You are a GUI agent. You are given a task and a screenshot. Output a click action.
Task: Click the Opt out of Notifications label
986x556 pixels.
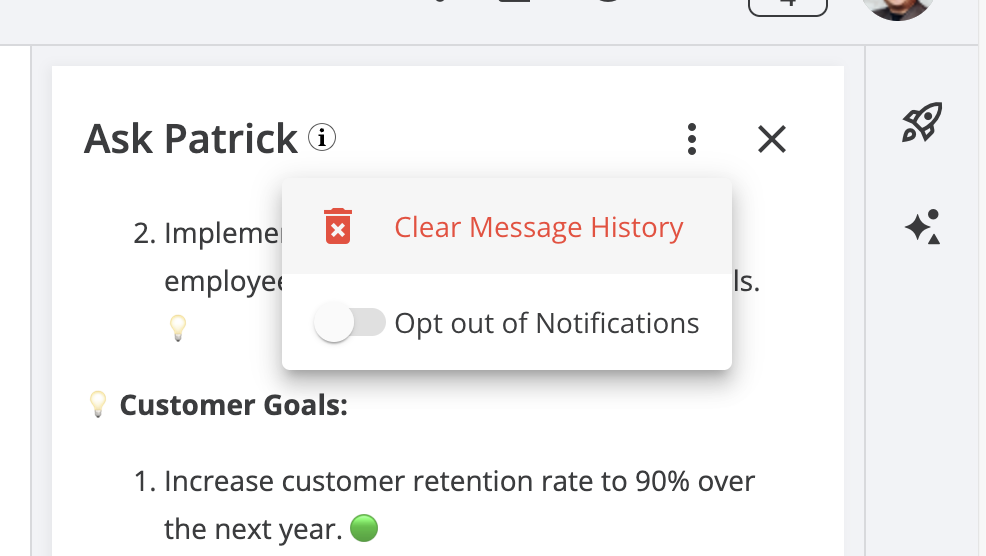click(546, 323)
